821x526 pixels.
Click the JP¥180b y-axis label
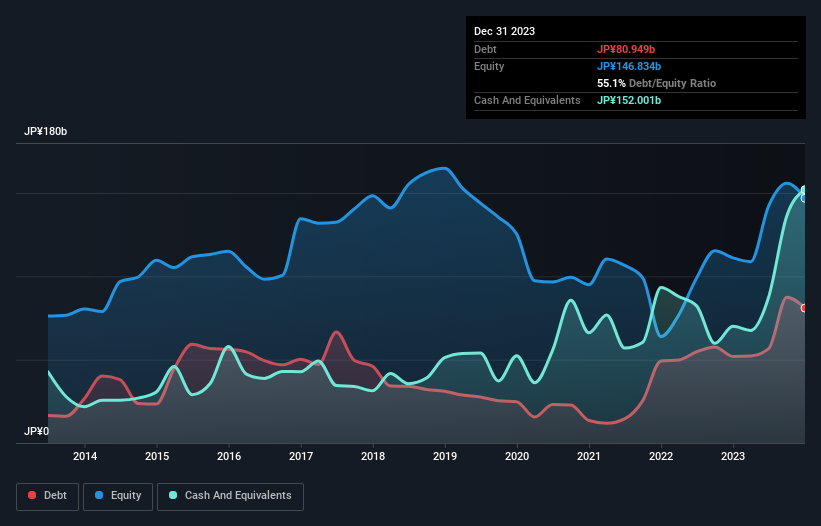(46, 131)
